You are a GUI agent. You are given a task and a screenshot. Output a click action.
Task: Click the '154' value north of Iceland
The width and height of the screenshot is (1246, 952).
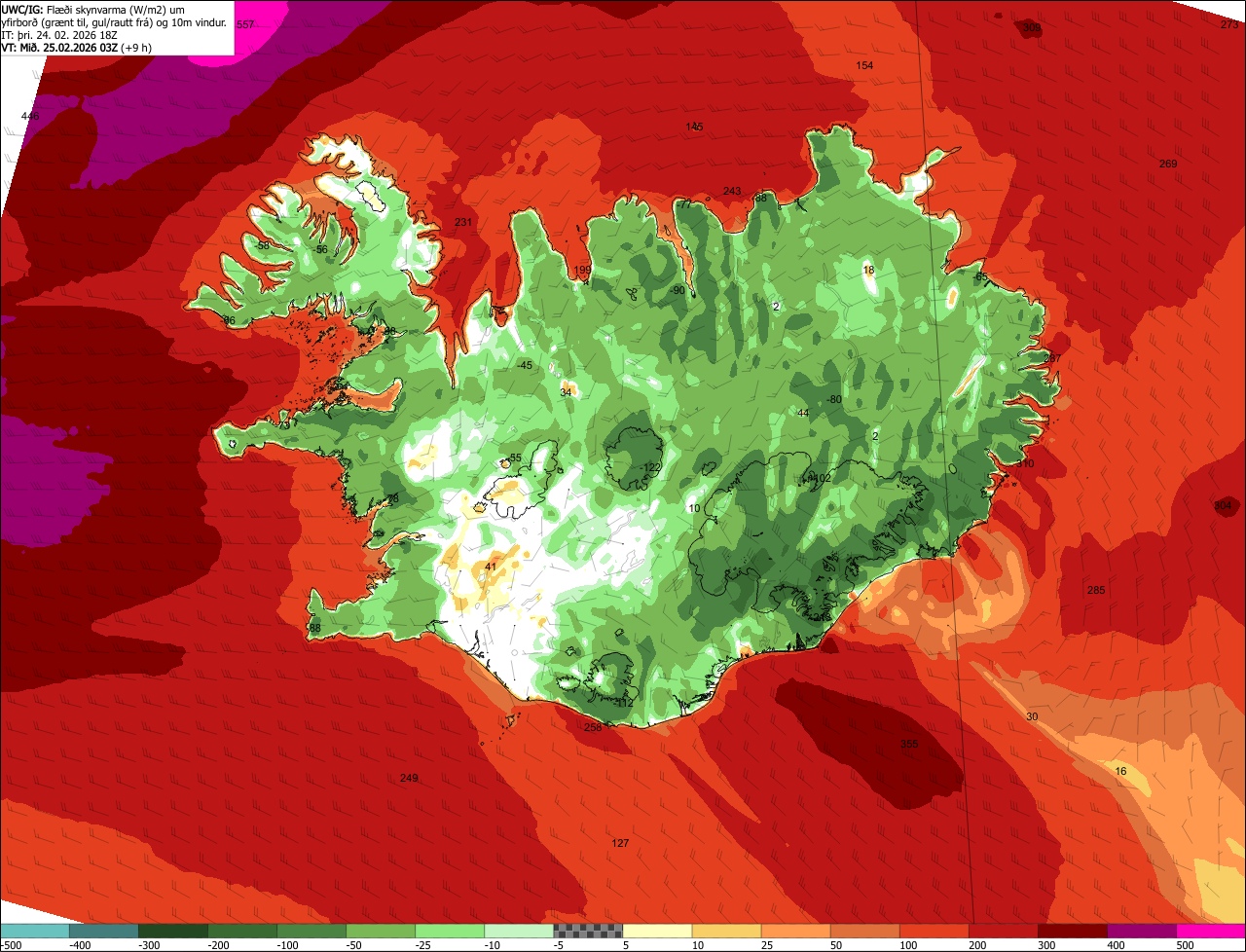coord(864,65)
